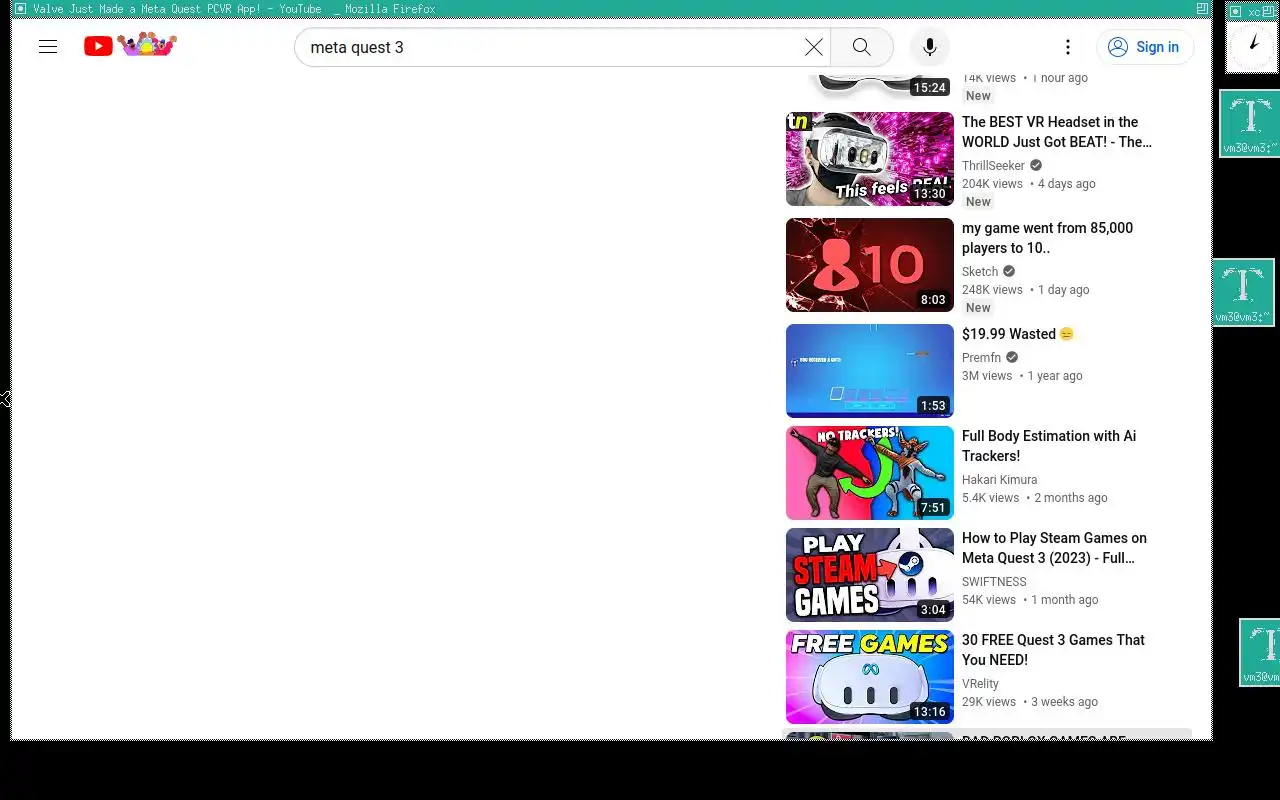Open title The BEST VR Headset in the WORLD

click(x=1057, y=132)
